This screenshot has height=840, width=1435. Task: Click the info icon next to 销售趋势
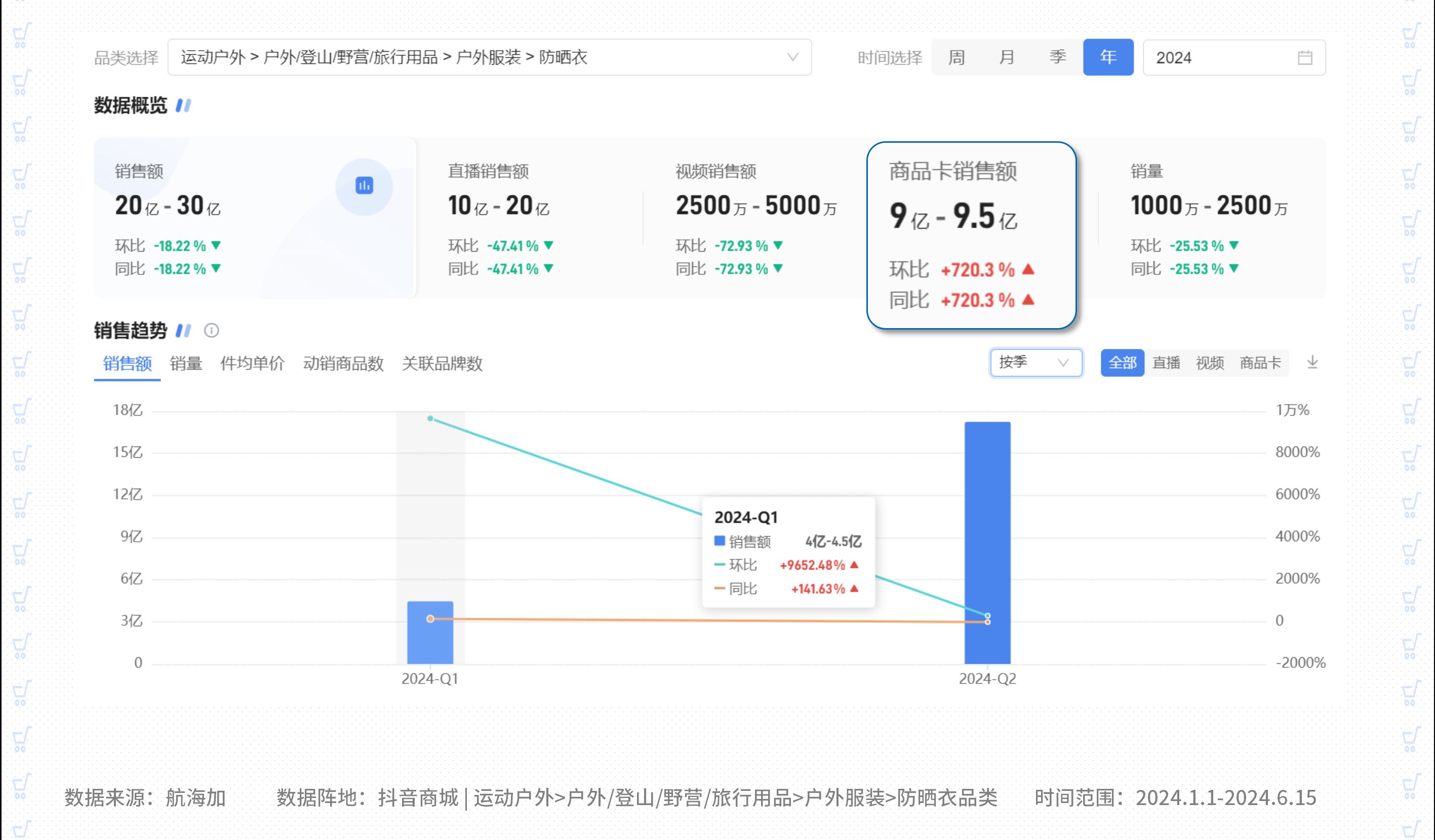pyautogui.click(x=211, y=330)
